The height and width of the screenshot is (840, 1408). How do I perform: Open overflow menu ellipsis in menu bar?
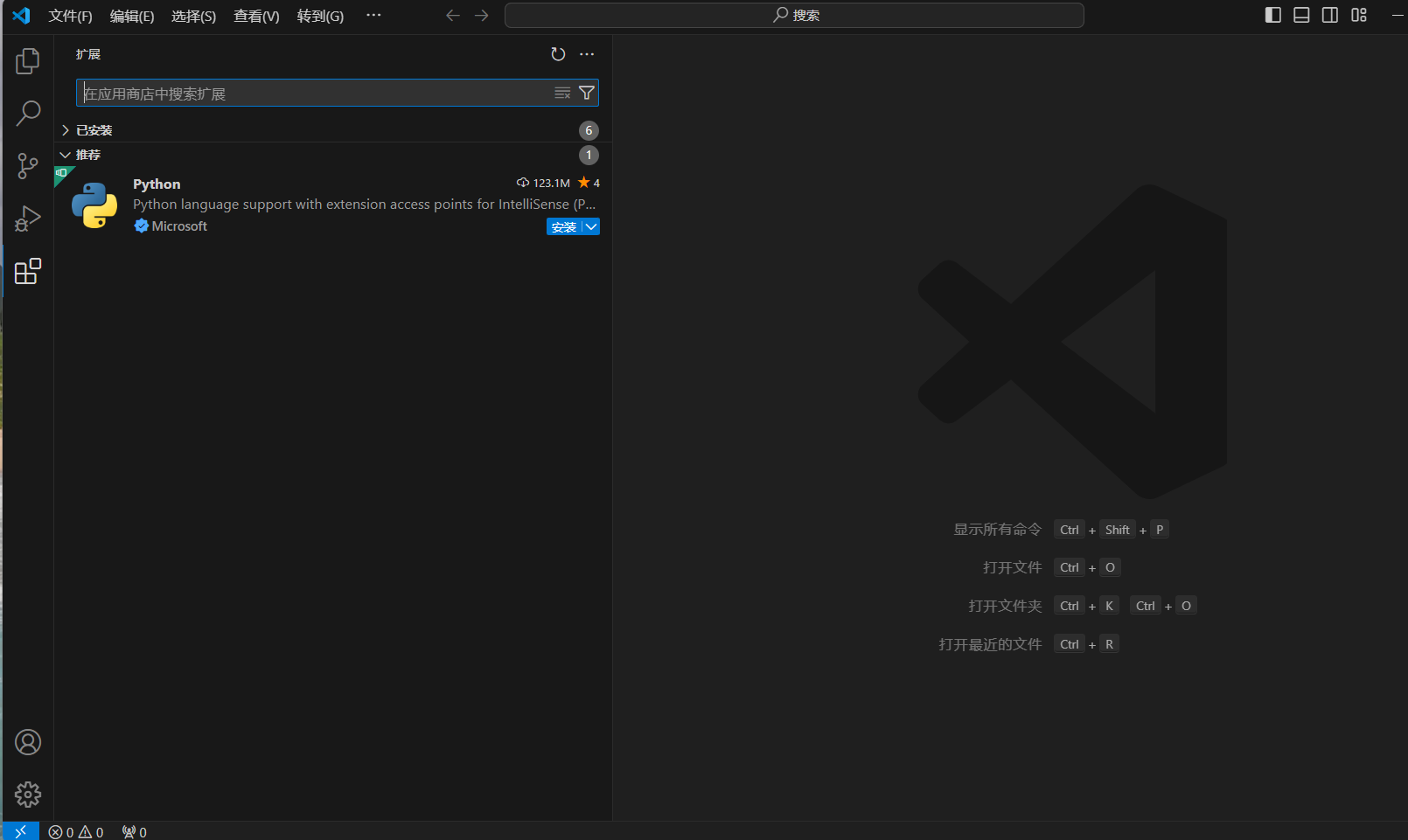click(373, 16)
